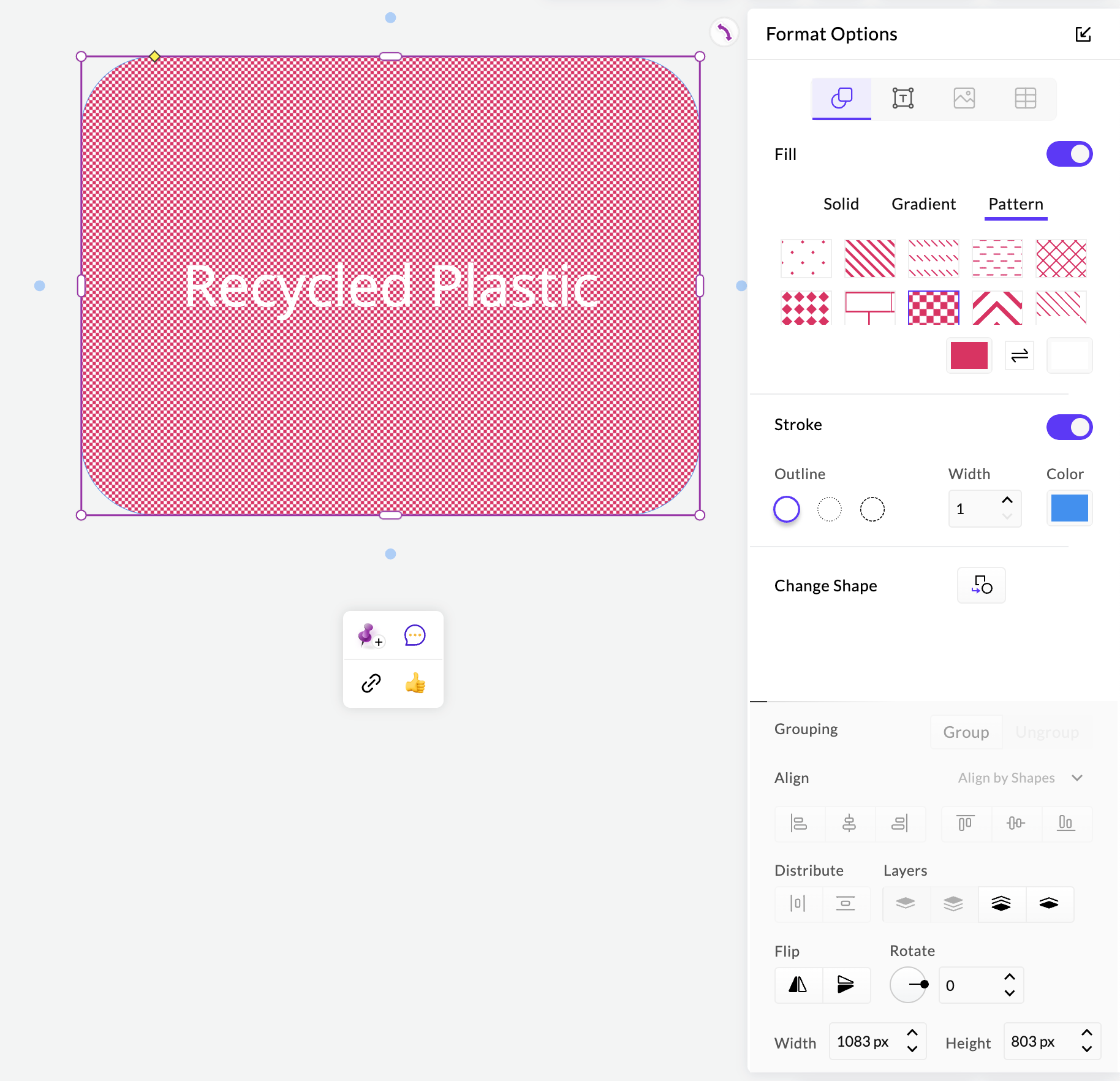Image resolution: width=1120 pixels, height=1081 pixels.
Task: Increase the stroke width value
Action: pyautogui.click(x=1007, y=500)
